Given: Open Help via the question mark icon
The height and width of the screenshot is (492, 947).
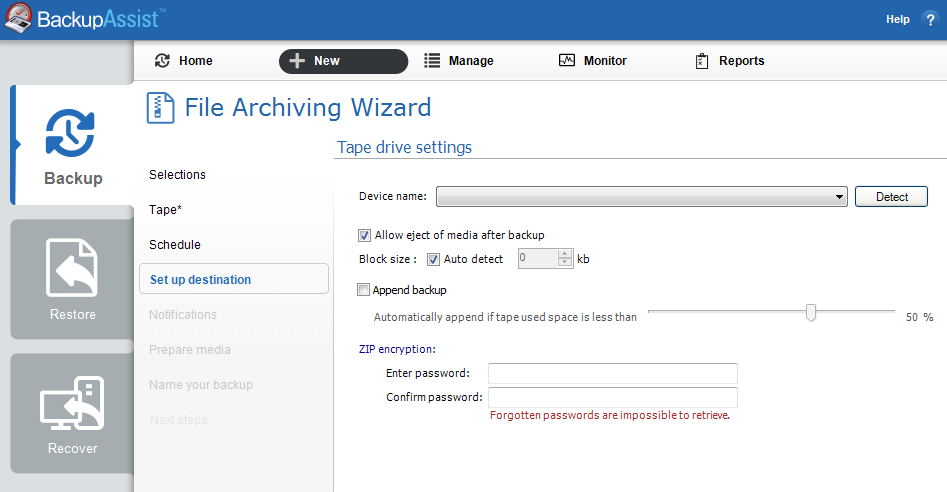Looking at the screenshot, I should click(930, 19).
